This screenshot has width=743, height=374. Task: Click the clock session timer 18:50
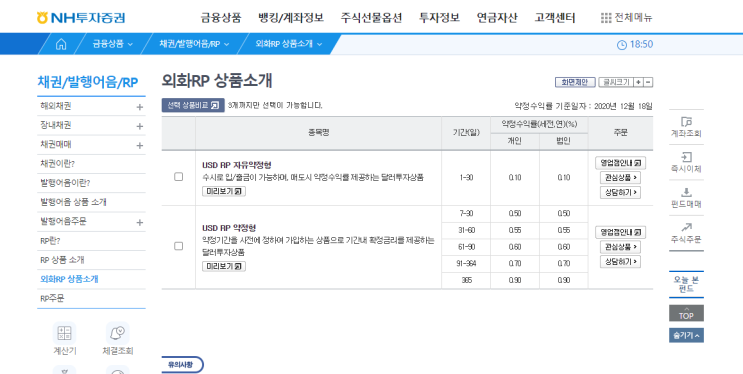pyautogui.click(x=635, y=45)
